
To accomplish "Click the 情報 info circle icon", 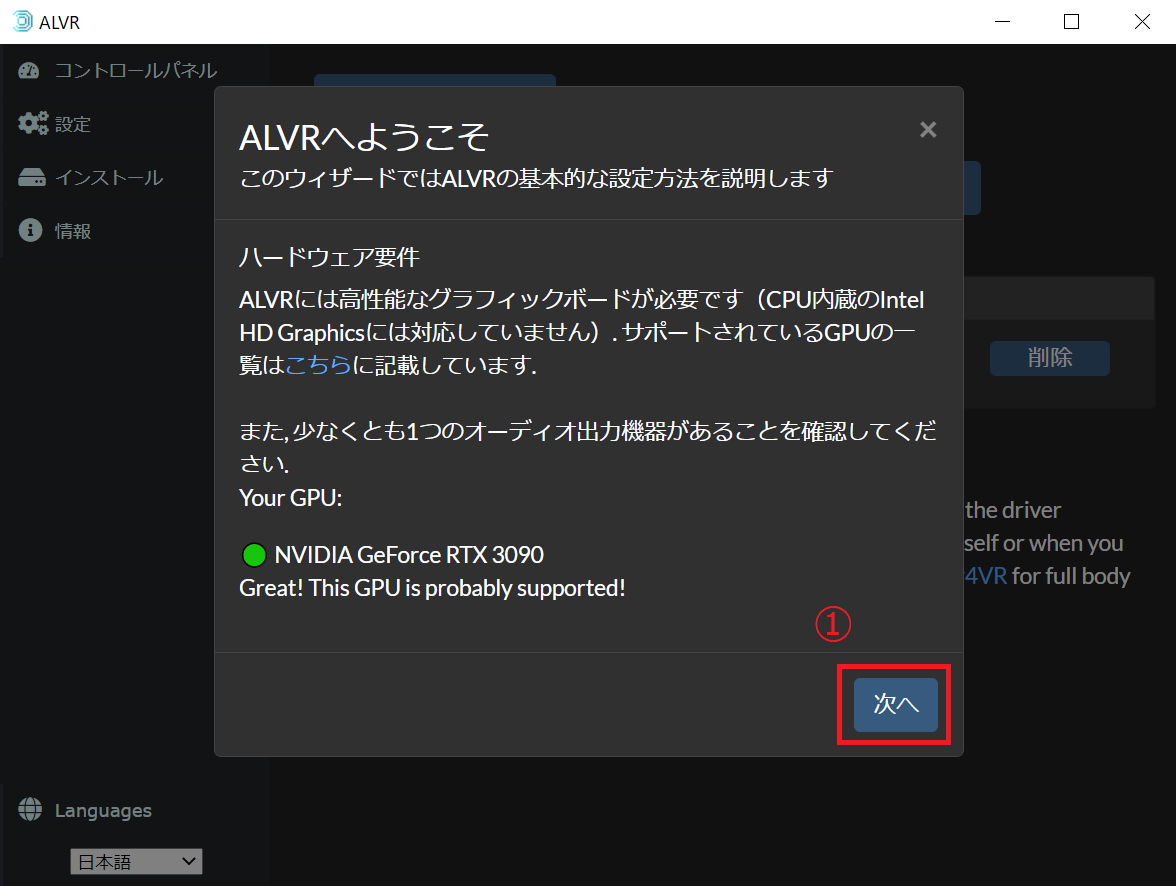I will coord(30,230).
